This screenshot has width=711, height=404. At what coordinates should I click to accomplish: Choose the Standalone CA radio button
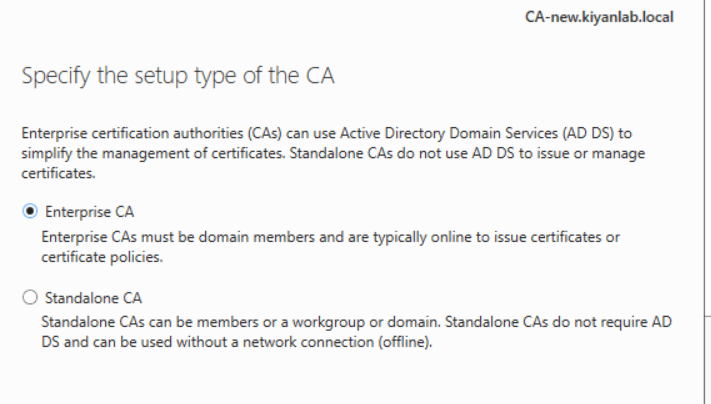pos(29,297)
